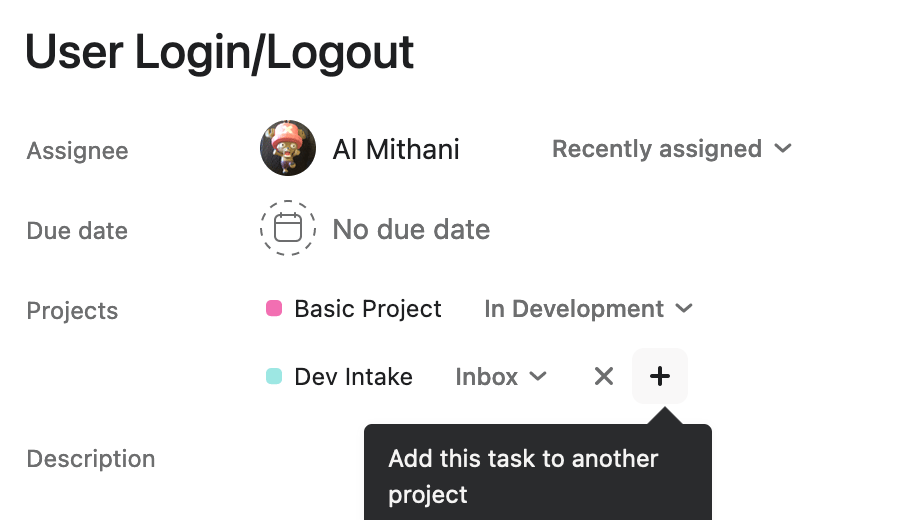Open the Inbox section dropdown
Viewport: 922px width, 520px height.
pos(487,377)
